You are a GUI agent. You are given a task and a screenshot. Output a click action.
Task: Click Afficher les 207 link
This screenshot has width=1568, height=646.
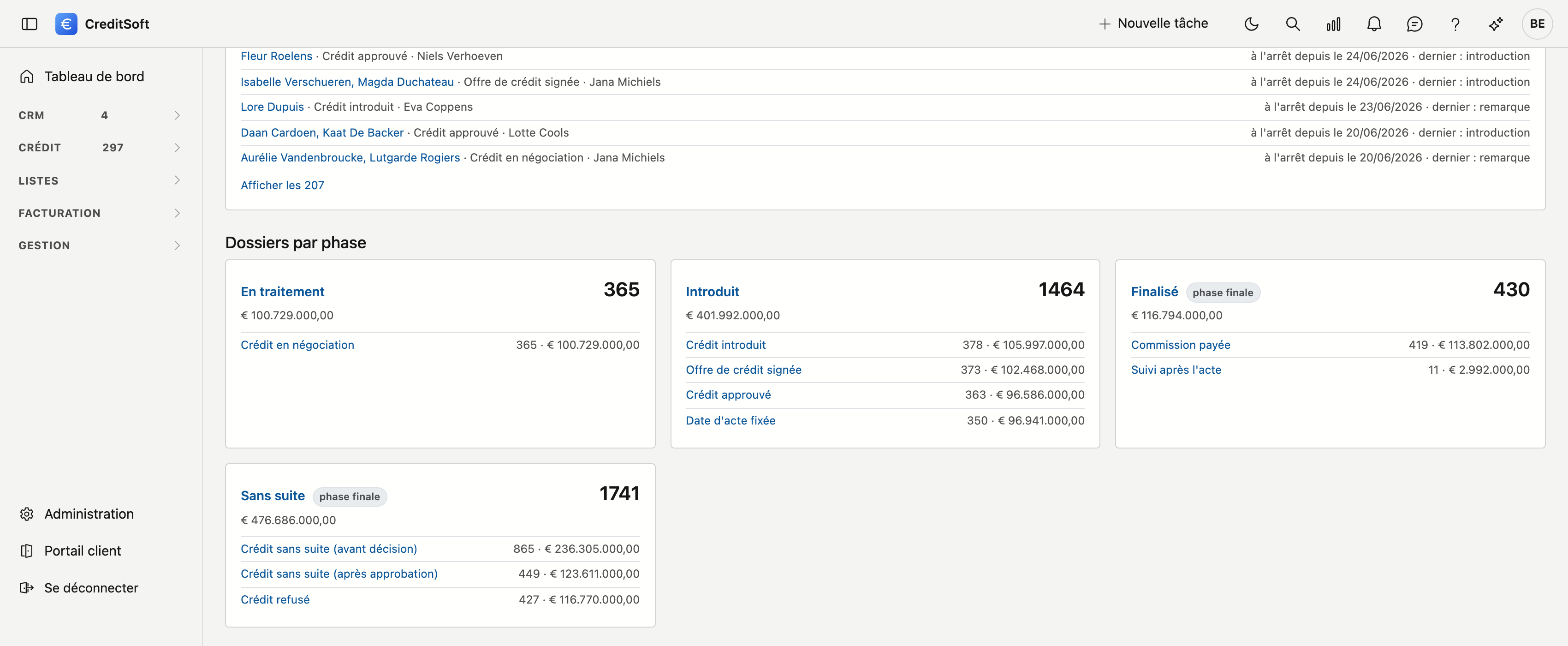(282, 185)
